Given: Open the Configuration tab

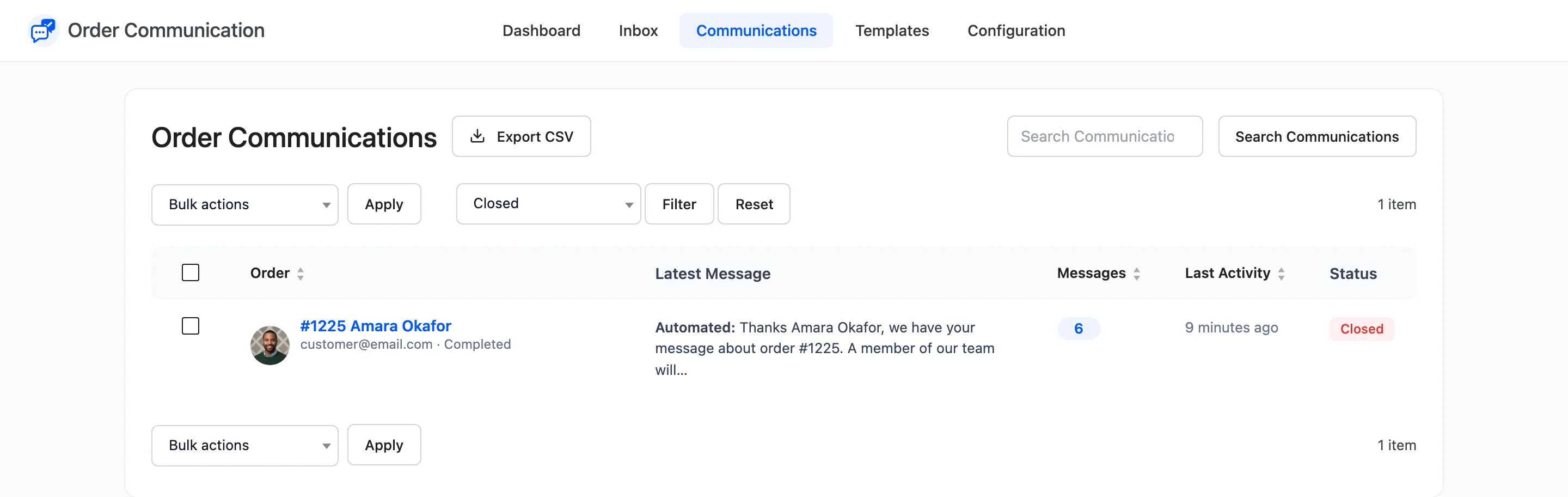Looking at the screenshot, I should 1016,31.
